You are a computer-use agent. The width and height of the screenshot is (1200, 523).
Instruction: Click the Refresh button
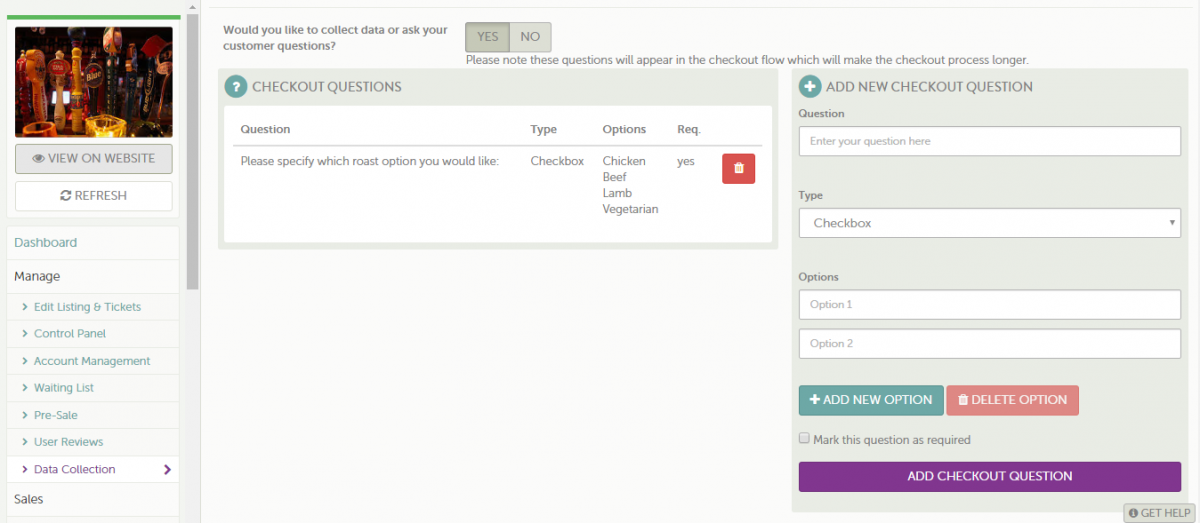(x=94, y=196)
